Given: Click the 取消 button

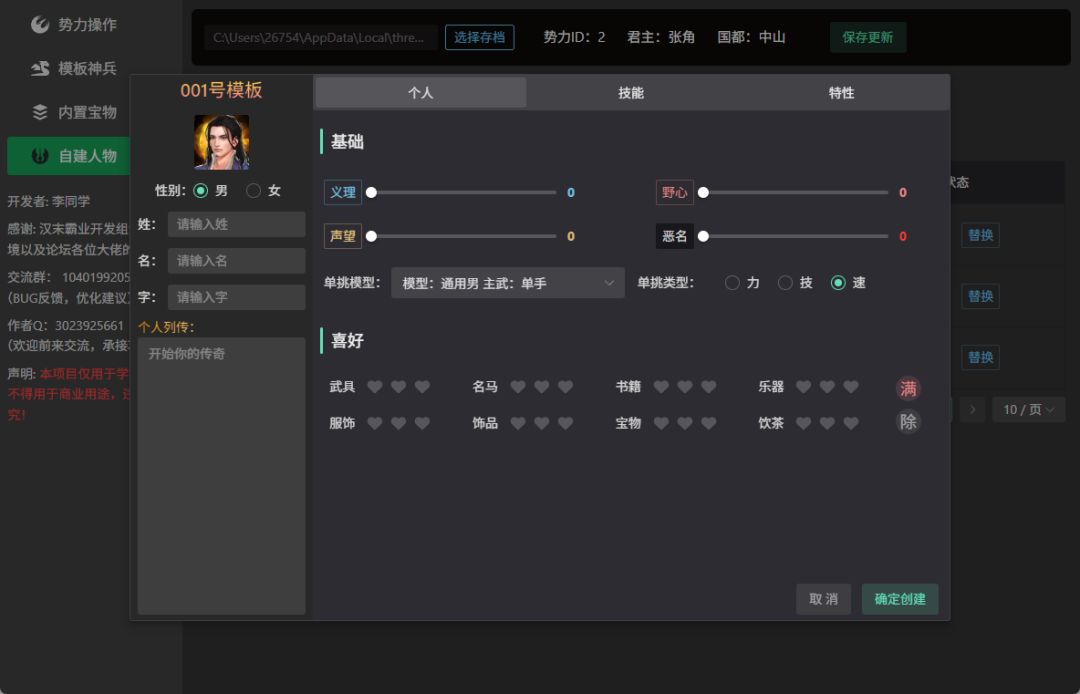Looking at the screenshot, I should pos(823,599).
